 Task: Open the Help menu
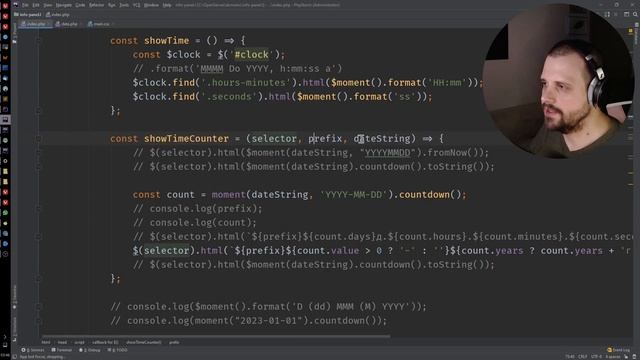click(167, 5)
